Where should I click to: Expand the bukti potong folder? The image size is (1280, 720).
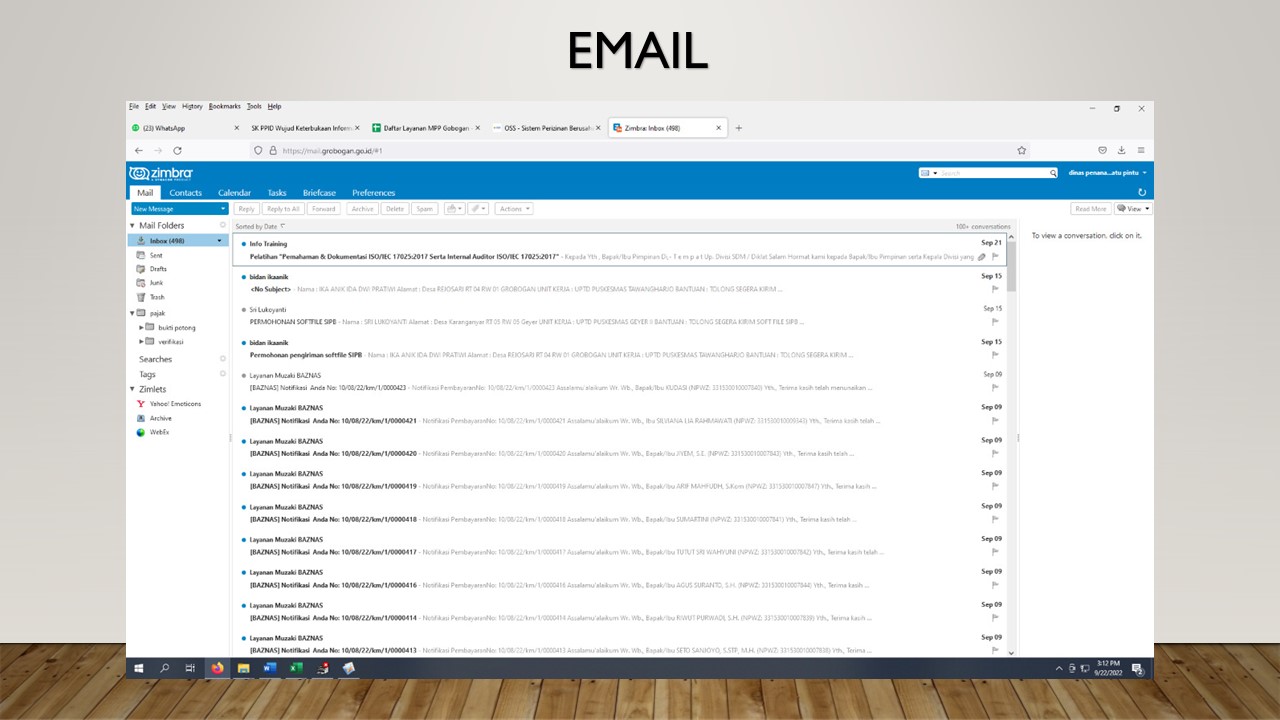(141, 327)
